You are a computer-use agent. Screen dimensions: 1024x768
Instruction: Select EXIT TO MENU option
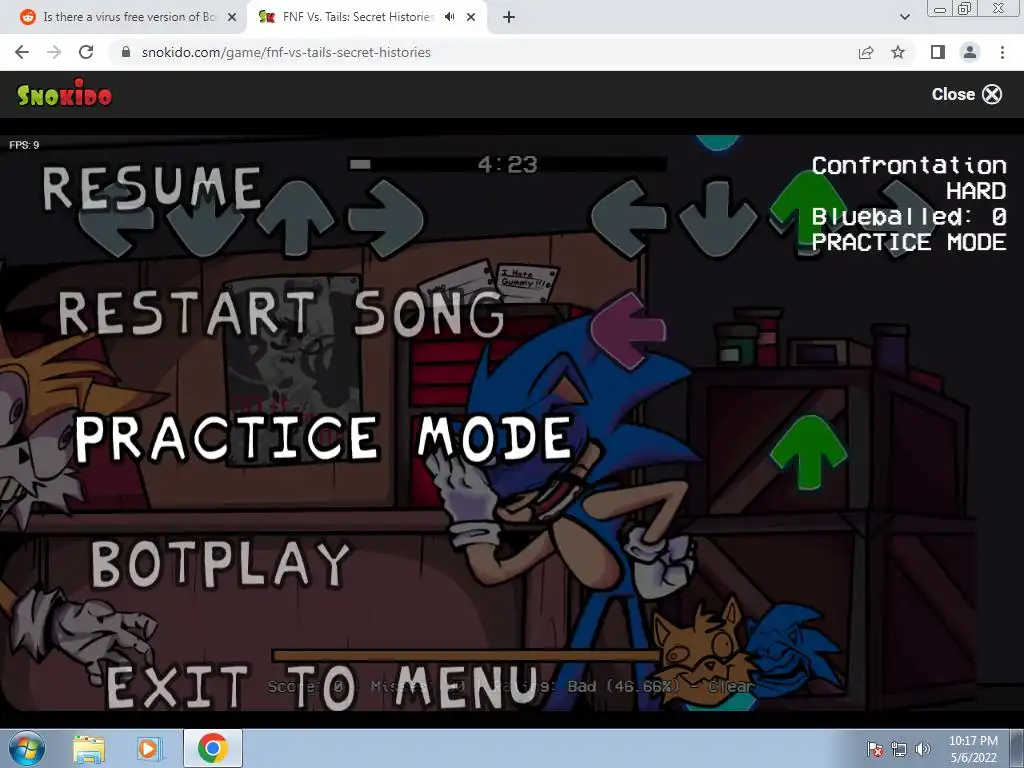[323, 687]
